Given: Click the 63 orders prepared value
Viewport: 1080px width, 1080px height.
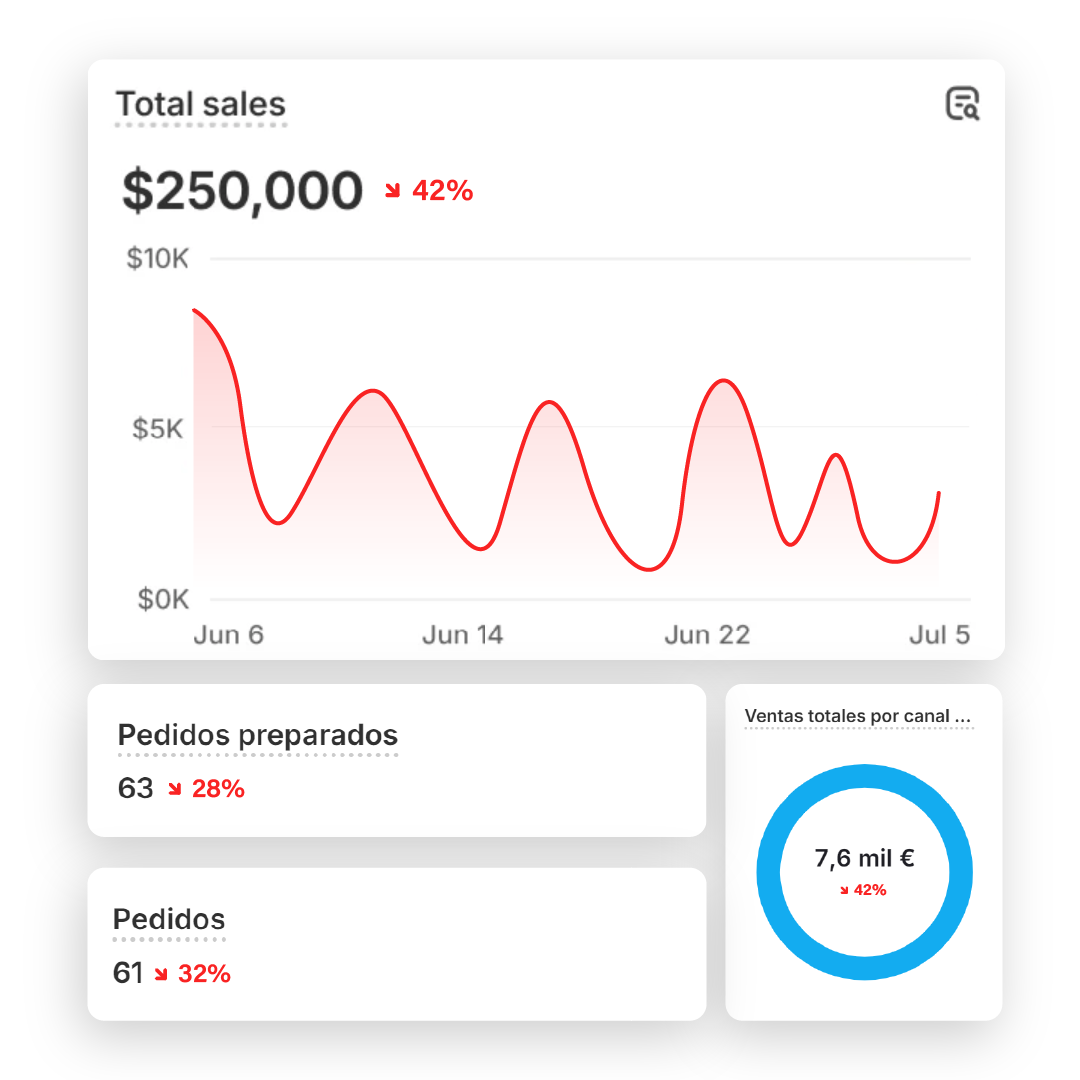Looking at the screenshot, I should 135,789.
